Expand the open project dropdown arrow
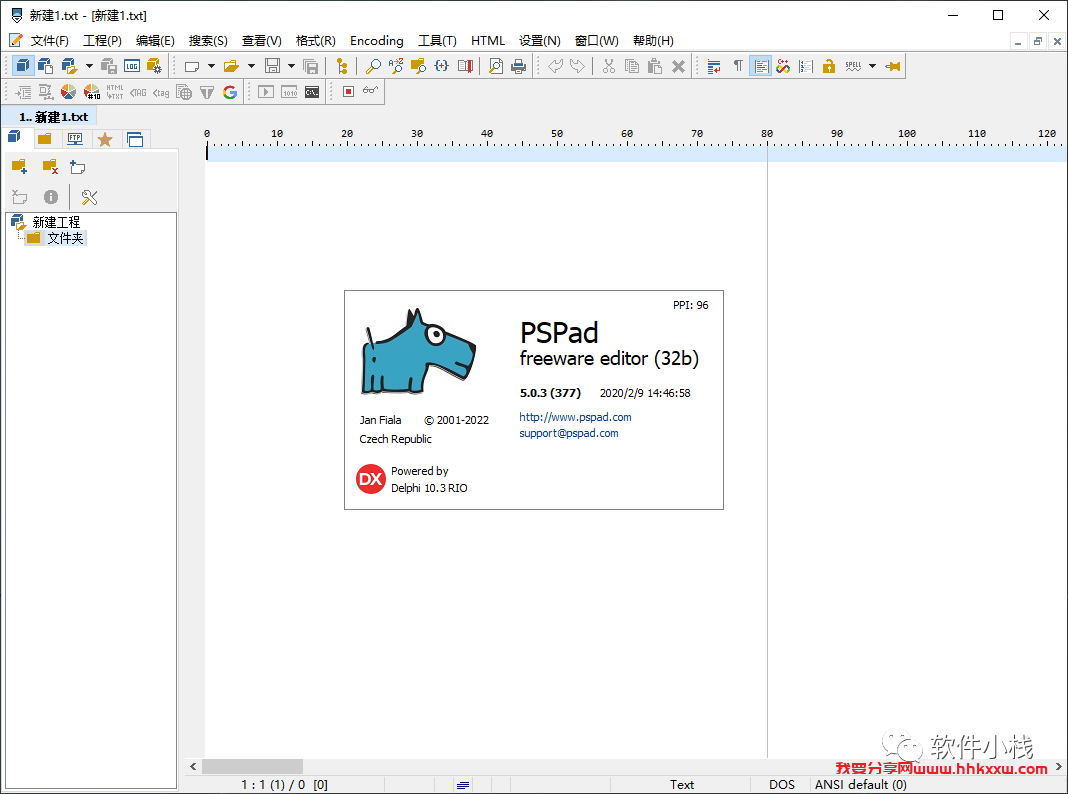1068x794 pixels. 89,66
